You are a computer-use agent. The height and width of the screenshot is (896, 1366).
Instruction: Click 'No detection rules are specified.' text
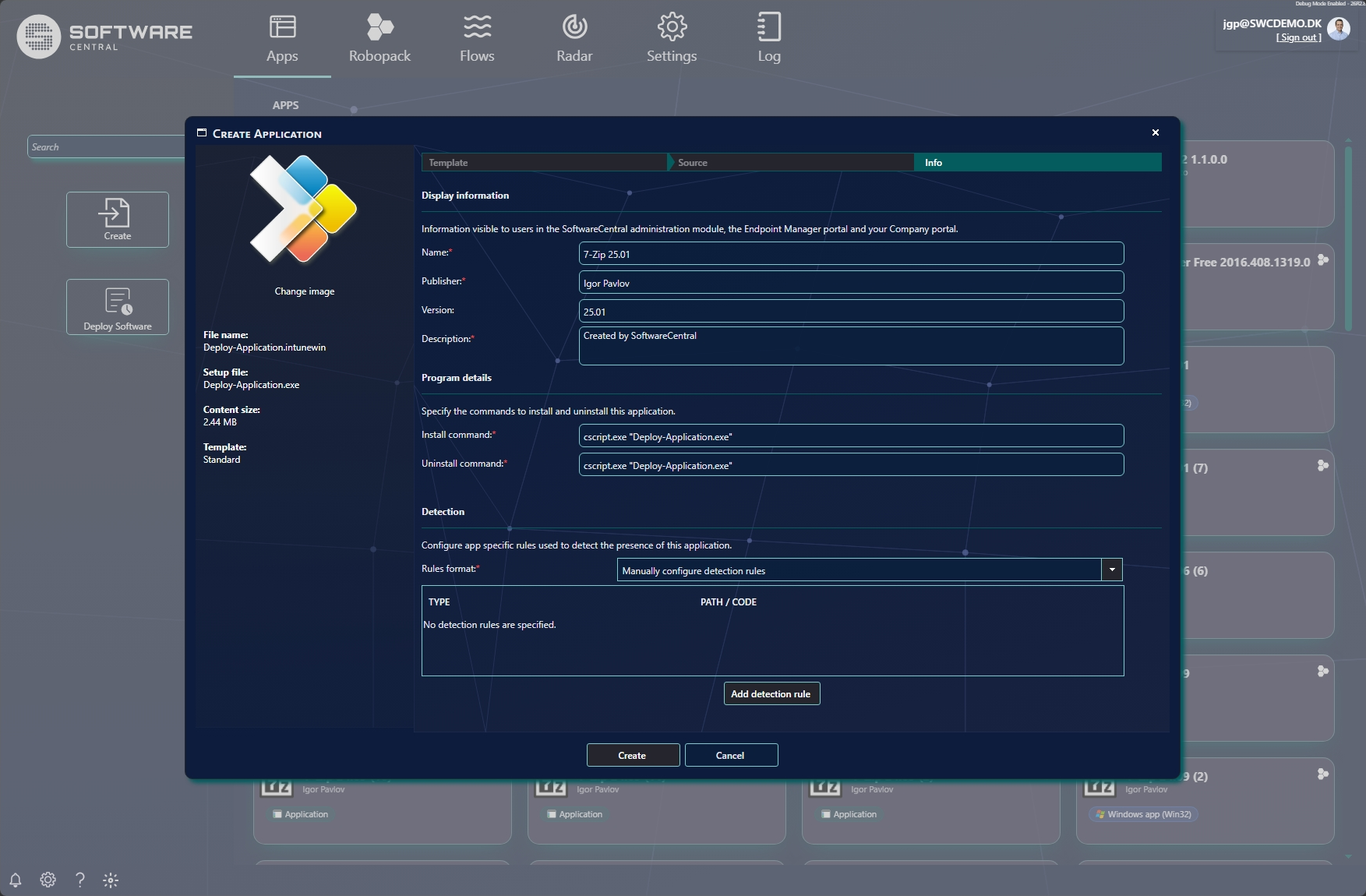(x=489, y=625)
